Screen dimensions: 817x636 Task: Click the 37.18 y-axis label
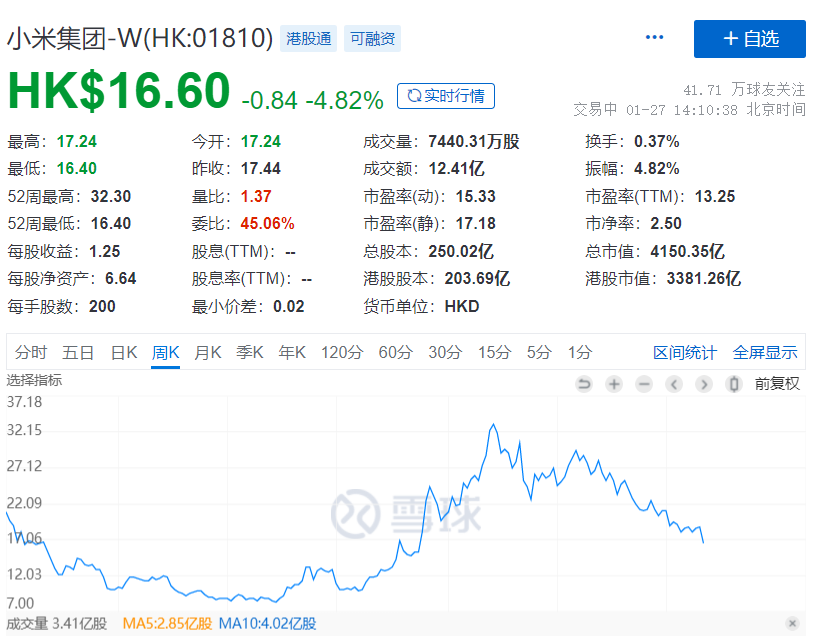(24, 402)
